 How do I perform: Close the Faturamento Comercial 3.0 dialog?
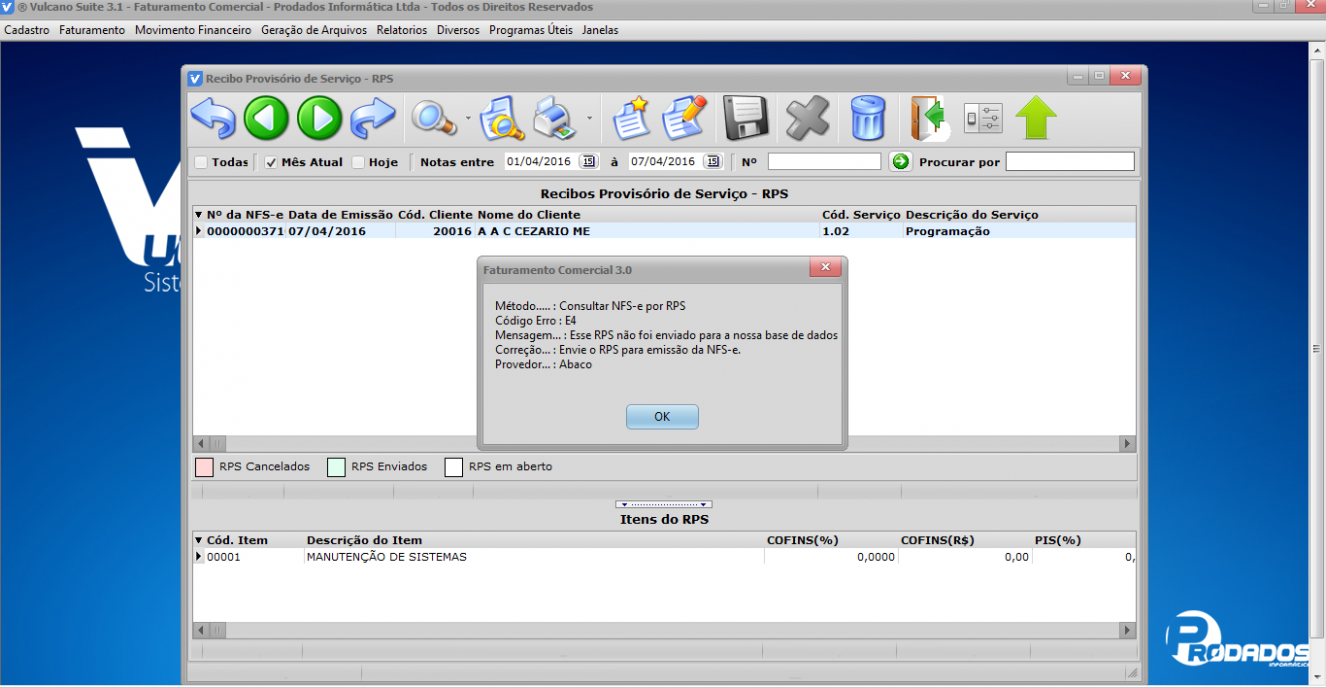[824, 268]
